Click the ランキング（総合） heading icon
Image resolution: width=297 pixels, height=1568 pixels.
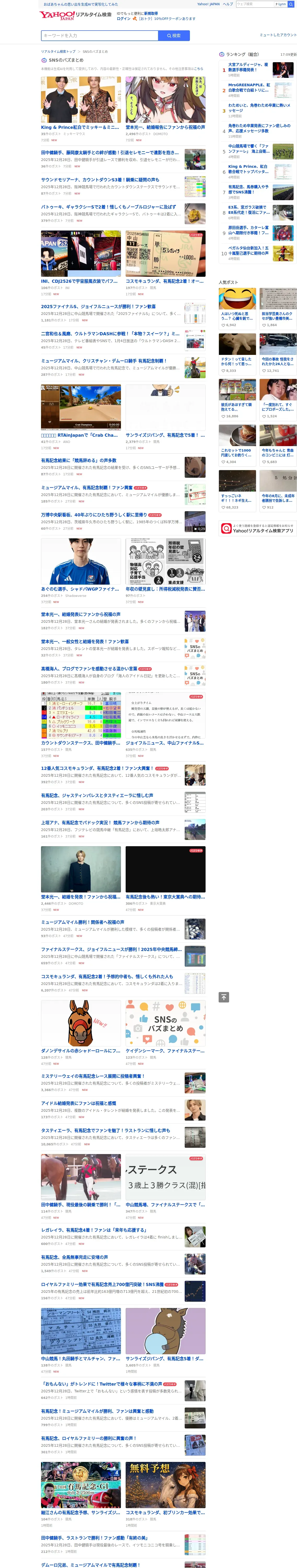[222, 54]
